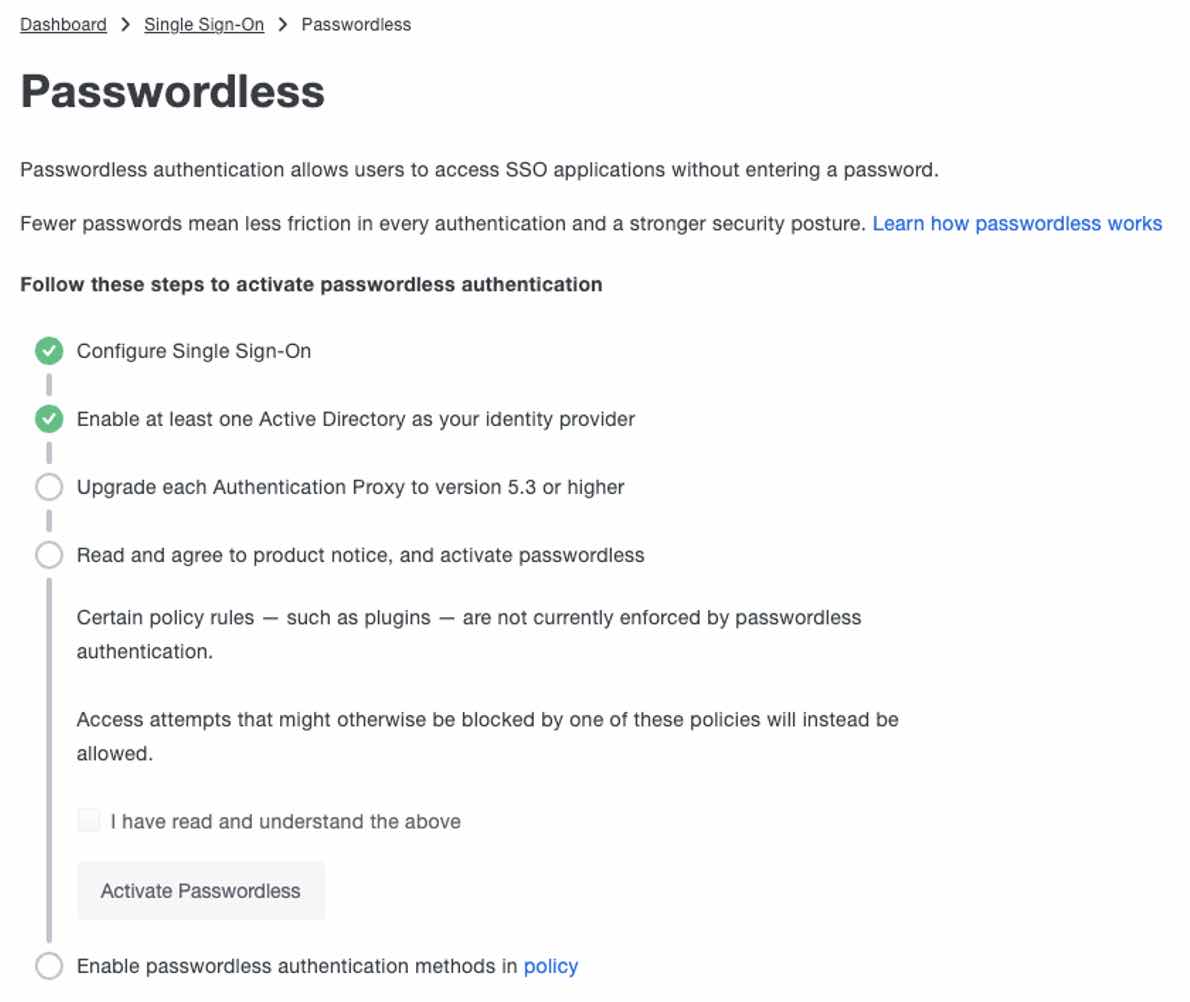Click the completed checkmark for the Active Directory step

click(48, 419)
